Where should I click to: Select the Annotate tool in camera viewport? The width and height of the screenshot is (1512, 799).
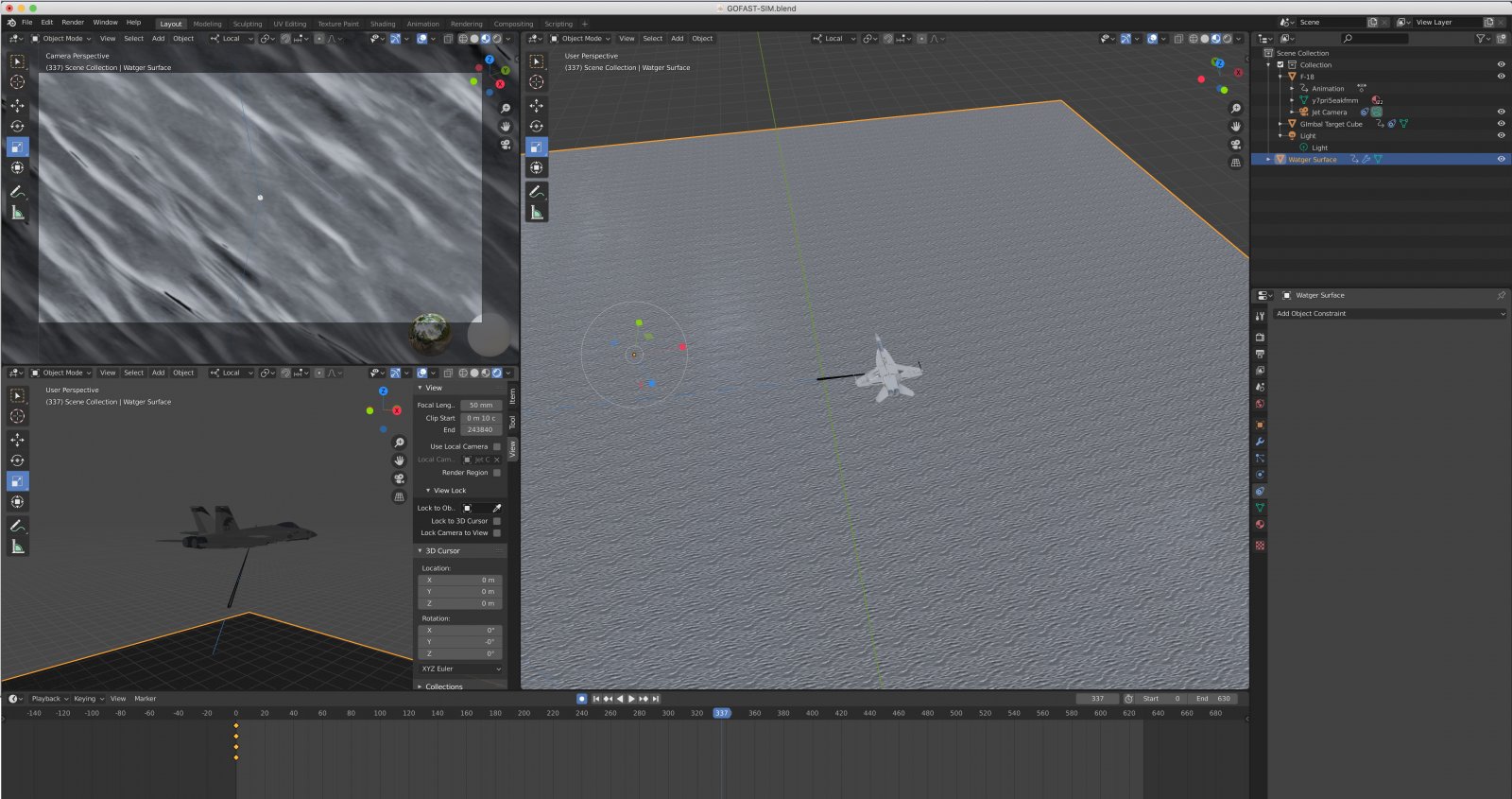[x=18, y=192]
